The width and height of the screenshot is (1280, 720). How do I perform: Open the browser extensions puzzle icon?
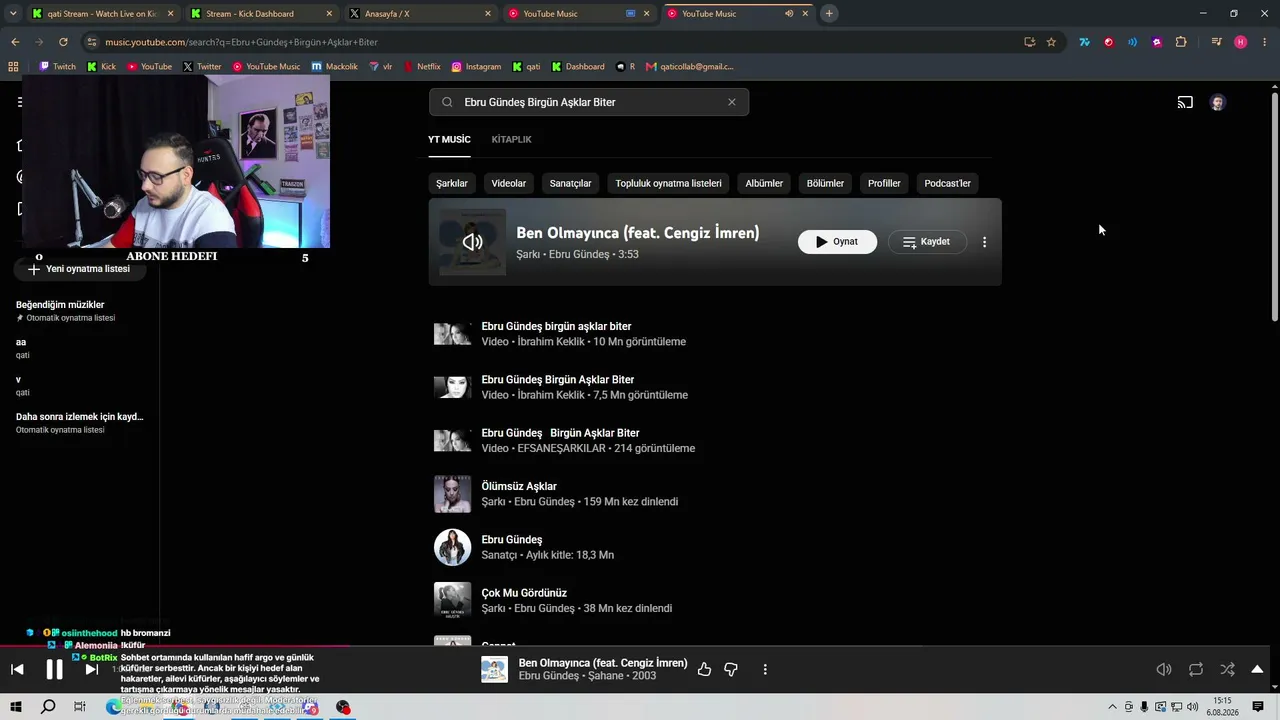pyautogui.click(x=1181, y=42)
